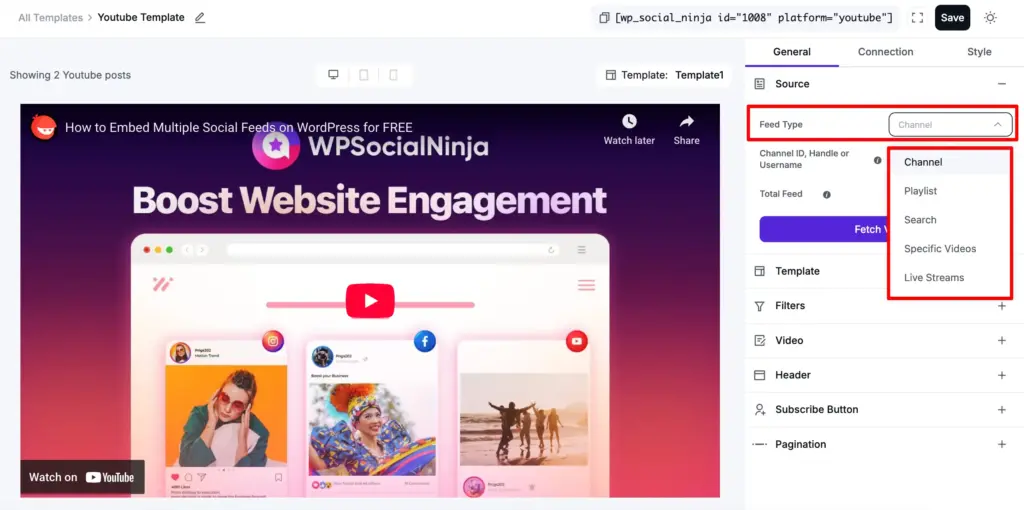Choose Live Streams from the Feed Type list
This screenshot has width=1024, height=510.
point(950,277)
